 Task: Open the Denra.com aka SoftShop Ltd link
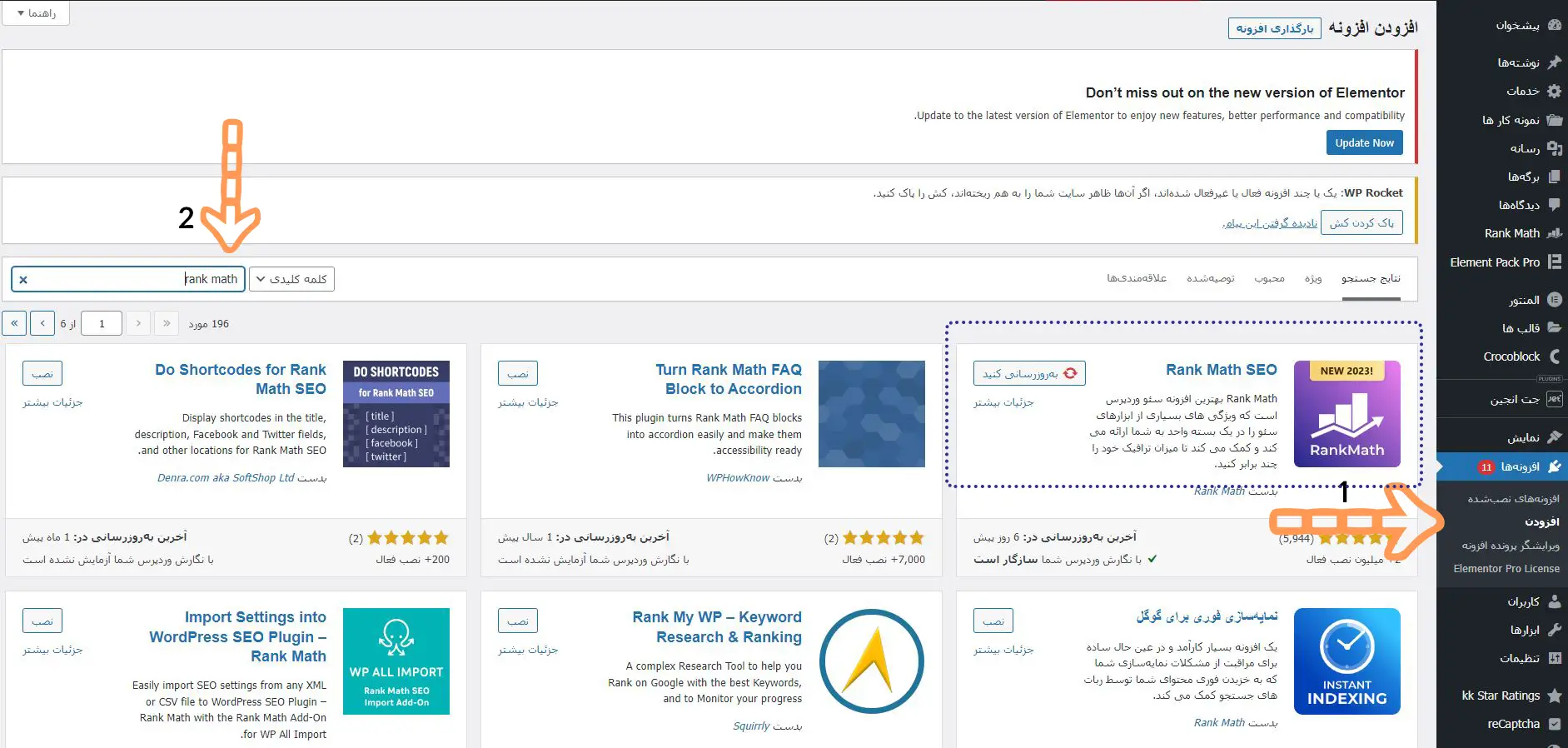click(226, 478)
